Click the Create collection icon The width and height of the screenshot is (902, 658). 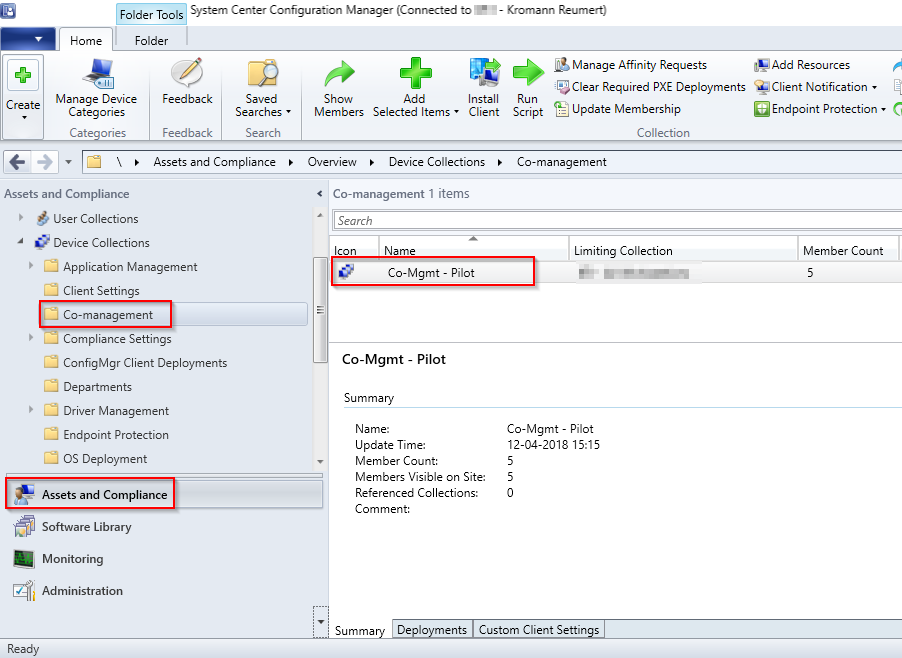[x=23, y=75]
